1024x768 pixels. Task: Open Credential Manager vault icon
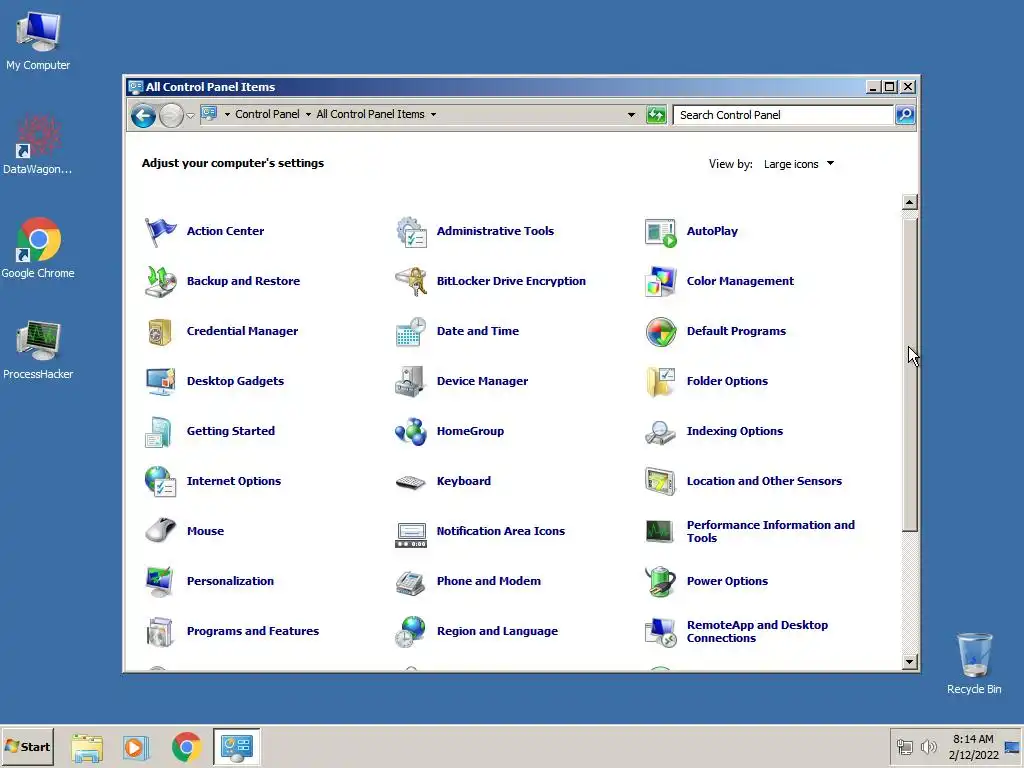coord(160,332)
